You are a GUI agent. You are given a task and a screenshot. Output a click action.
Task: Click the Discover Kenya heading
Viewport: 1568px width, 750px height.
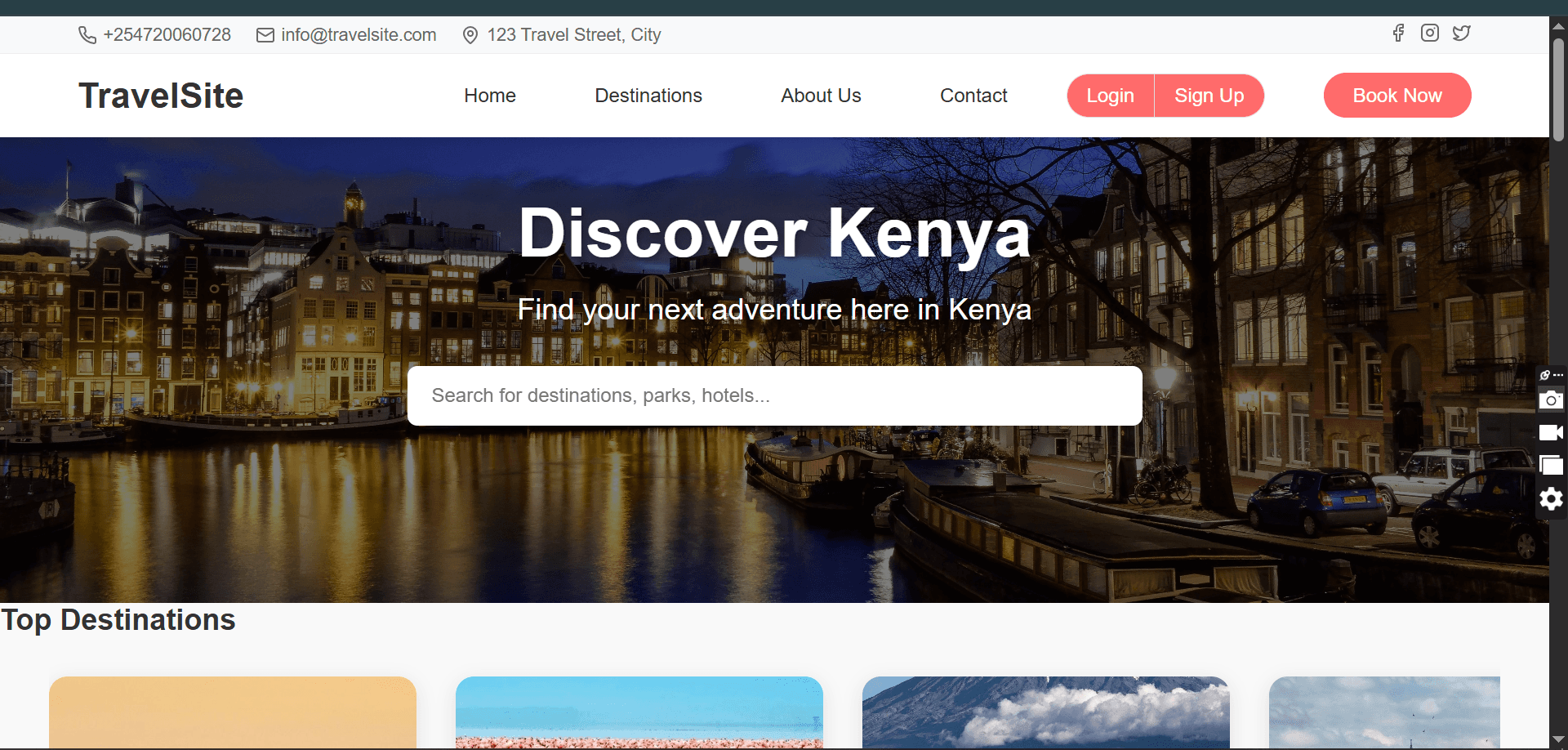774,233
